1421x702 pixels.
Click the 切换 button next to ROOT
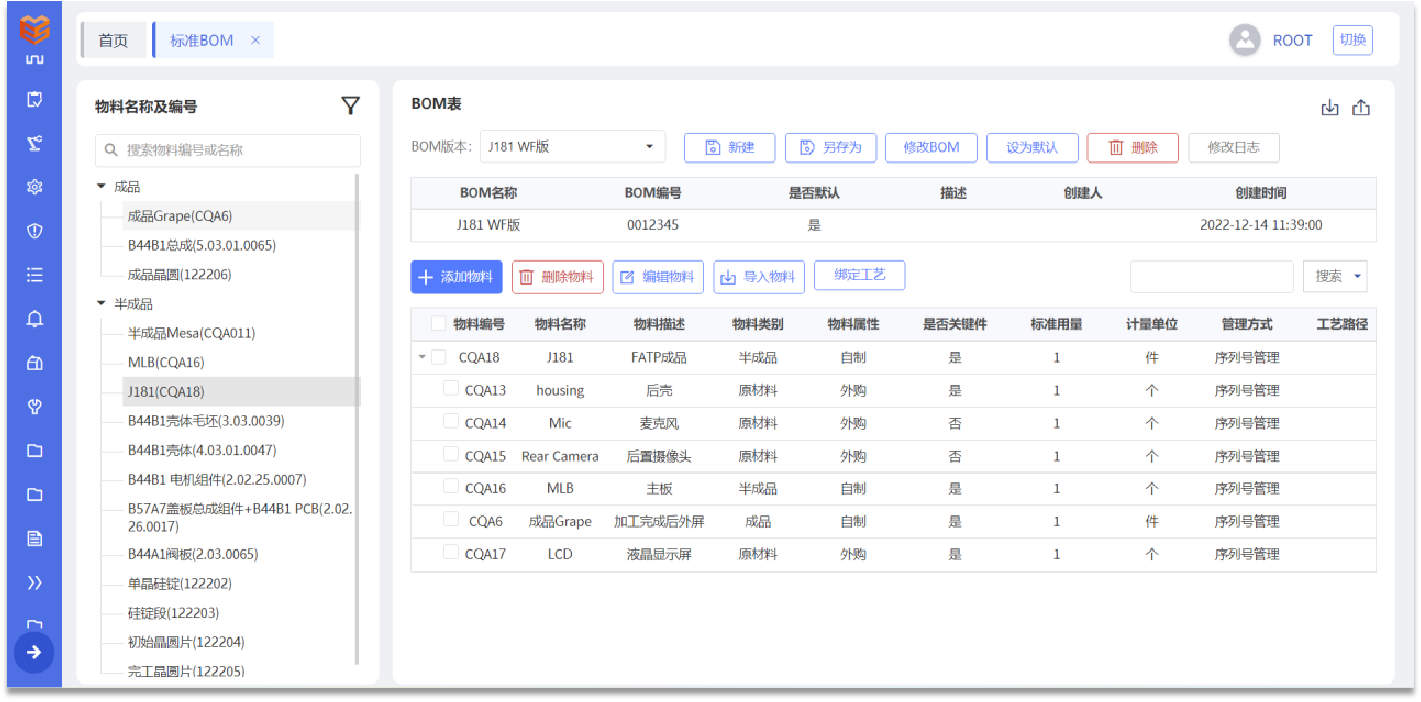point(1353,40)
